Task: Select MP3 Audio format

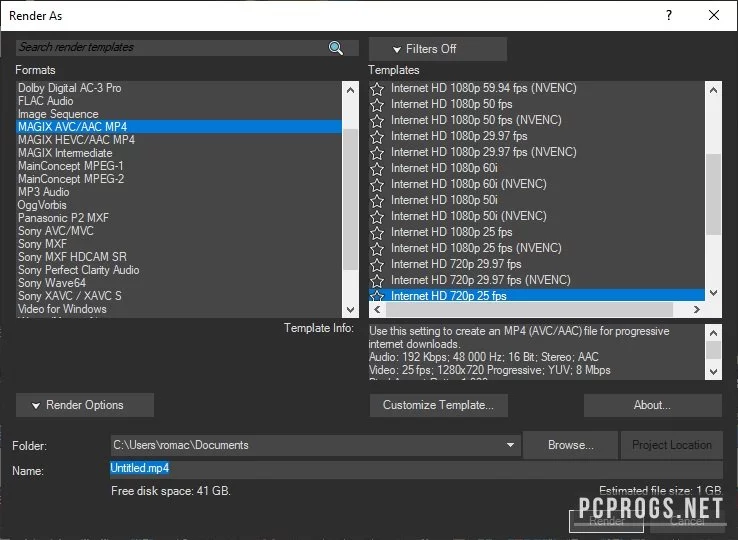Action: (179, 192)
